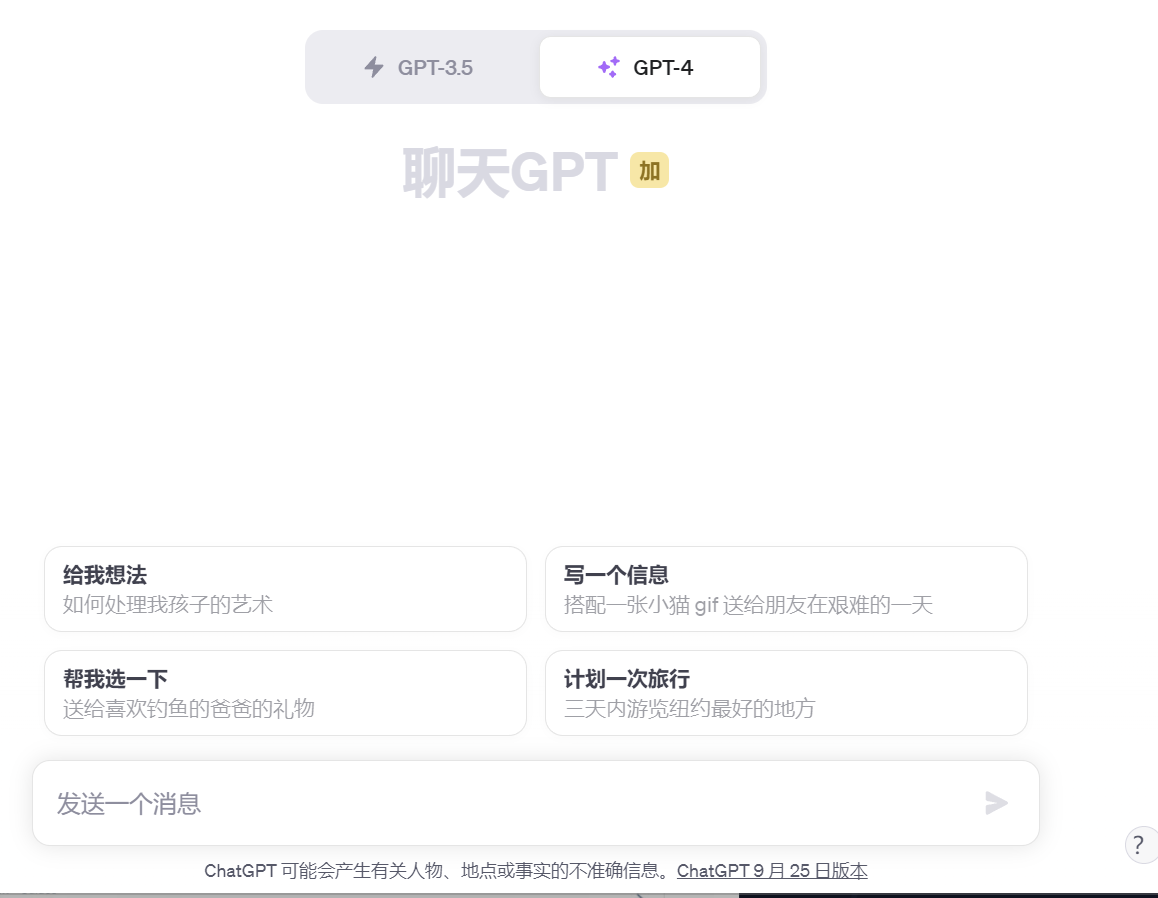Open the question mark help icon
1158x898 pixels.
point(1140,845)
